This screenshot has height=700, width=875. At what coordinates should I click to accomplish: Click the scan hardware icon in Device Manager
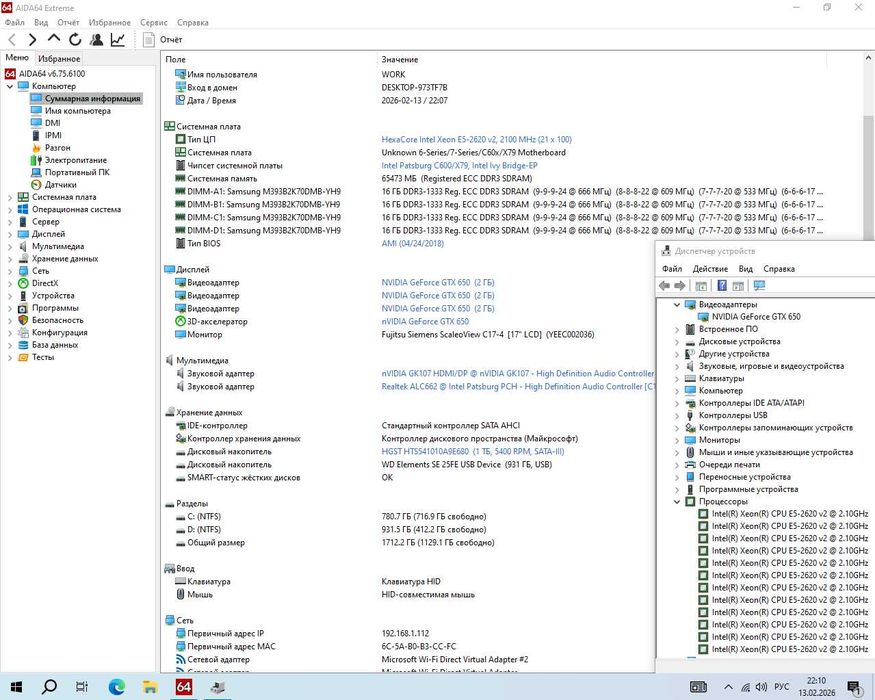[x=759, y=286]
